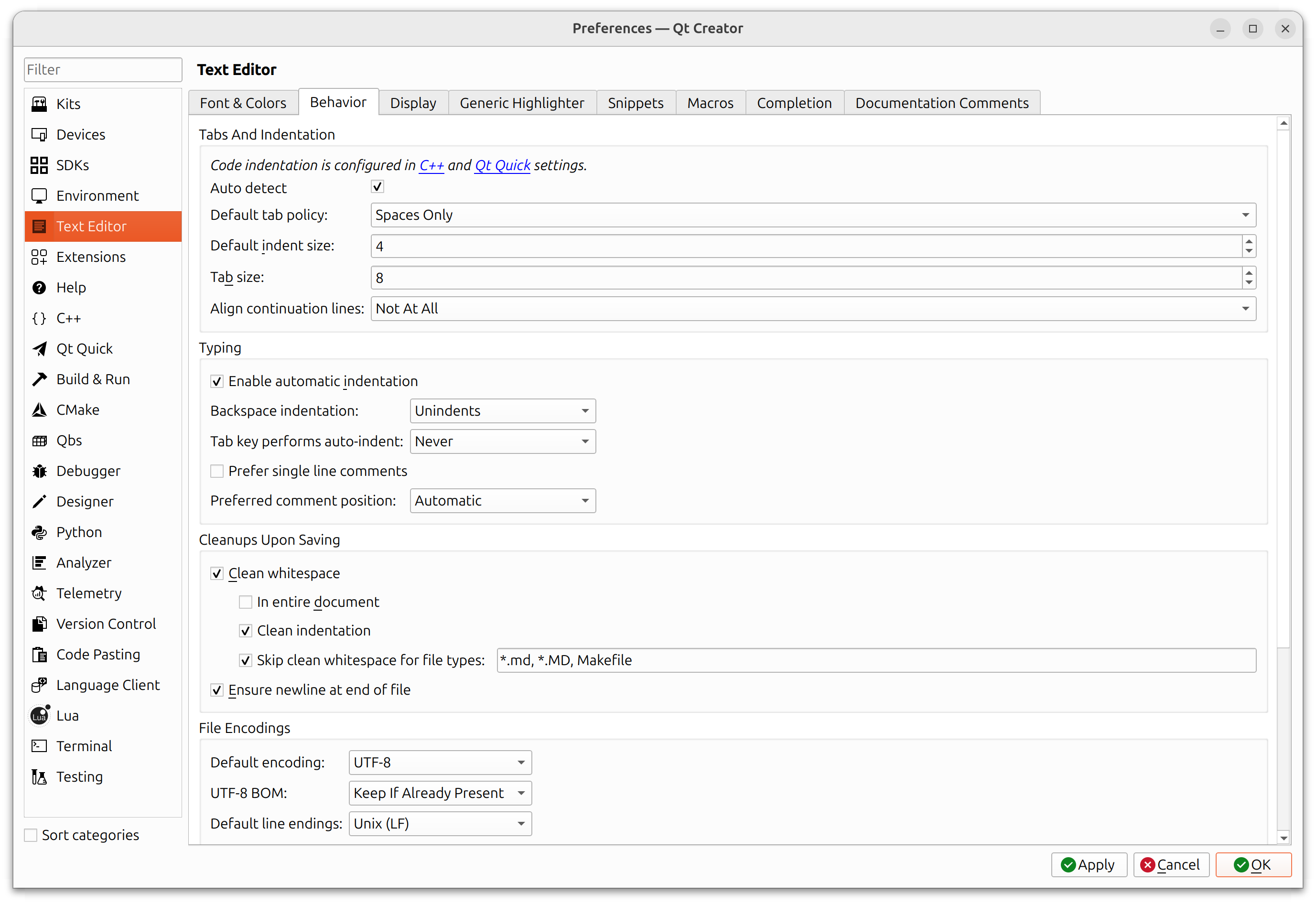This screenshot has width=1316, height=904.
Task: Select the Environment monitor icon
Action: pyautogui.click(x=39, y=196)
